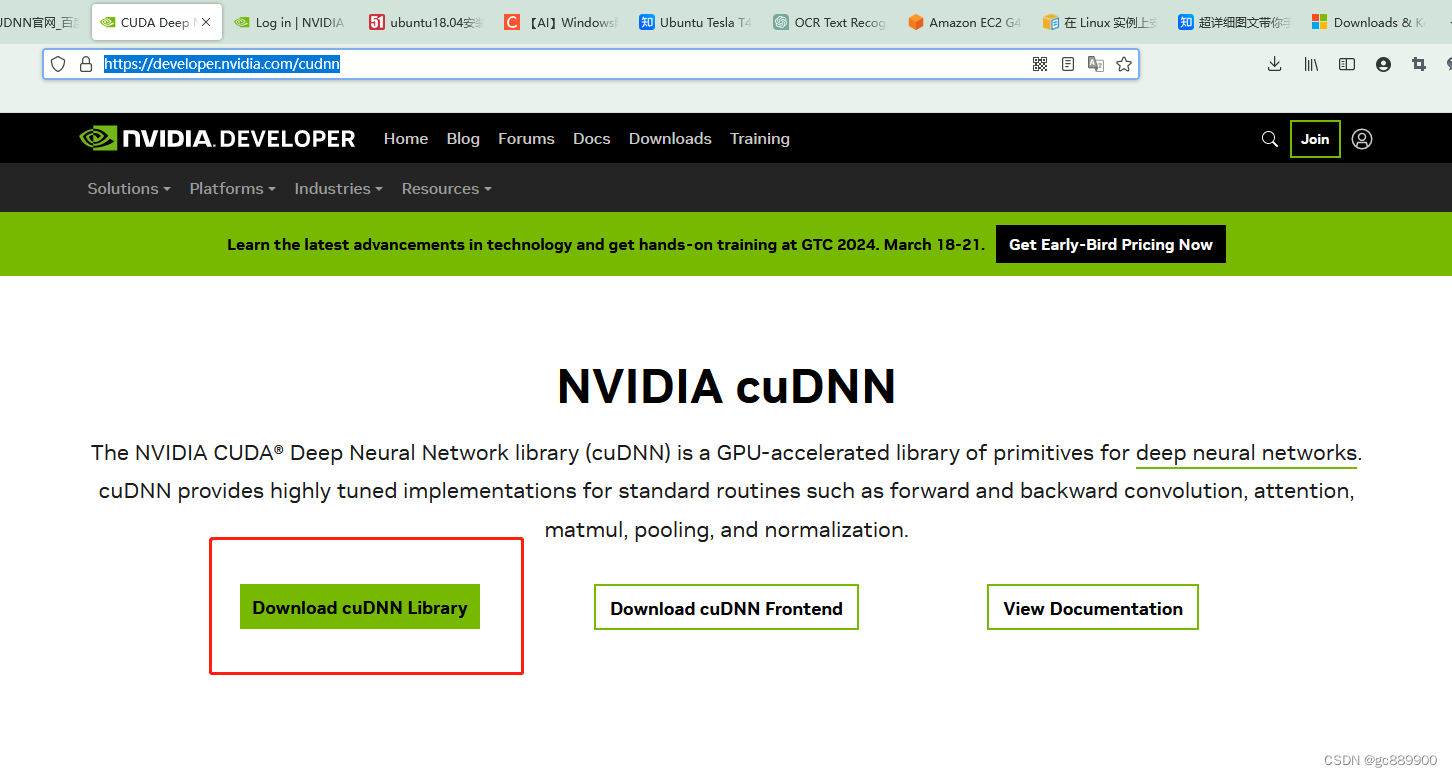Open the 超详细图文 tab
The height and width of the screenshot is (777, 1452).
(x=1235, y=22)
